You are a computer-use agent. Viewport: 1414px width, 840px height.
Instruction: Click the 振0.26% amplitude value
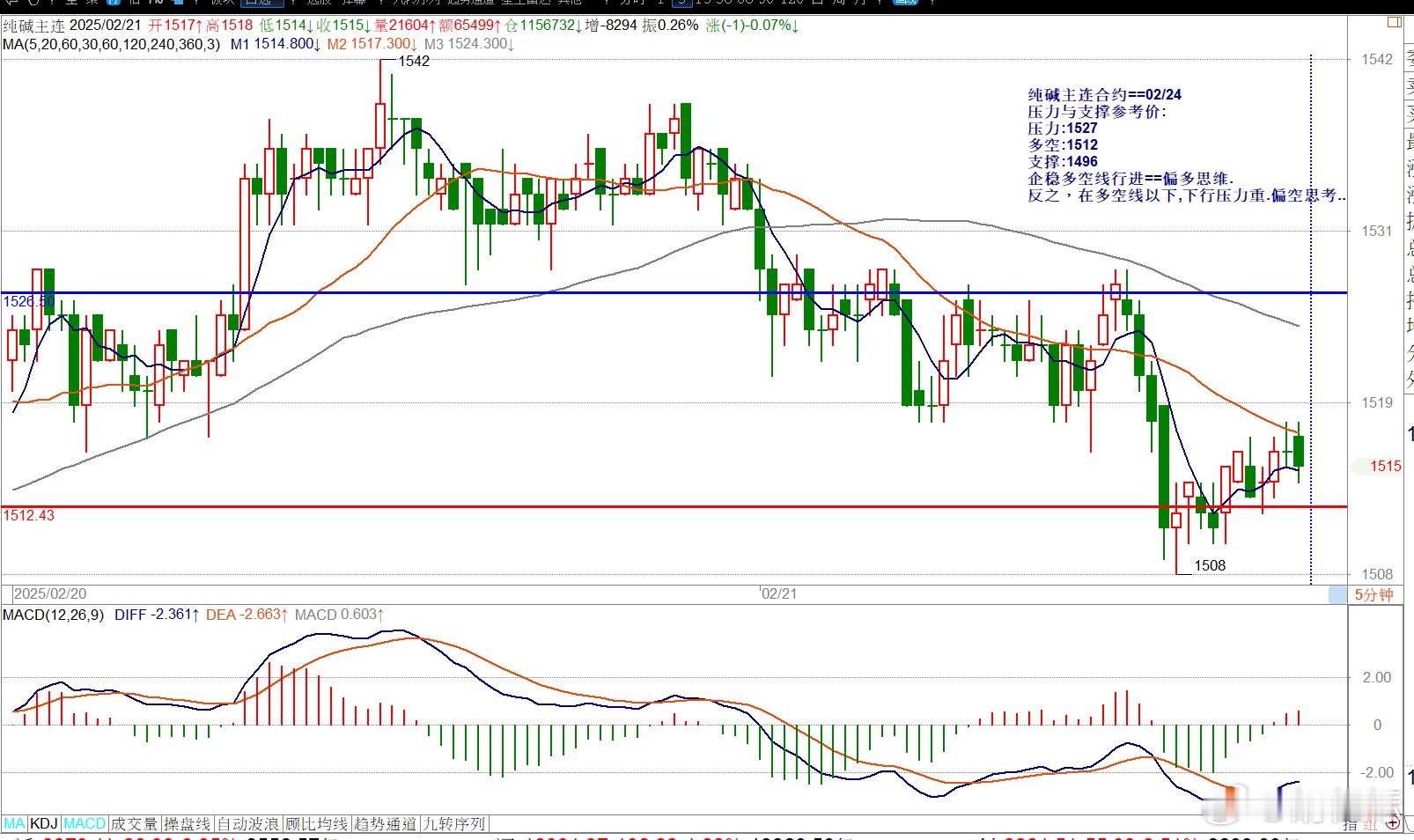(671, 26)
